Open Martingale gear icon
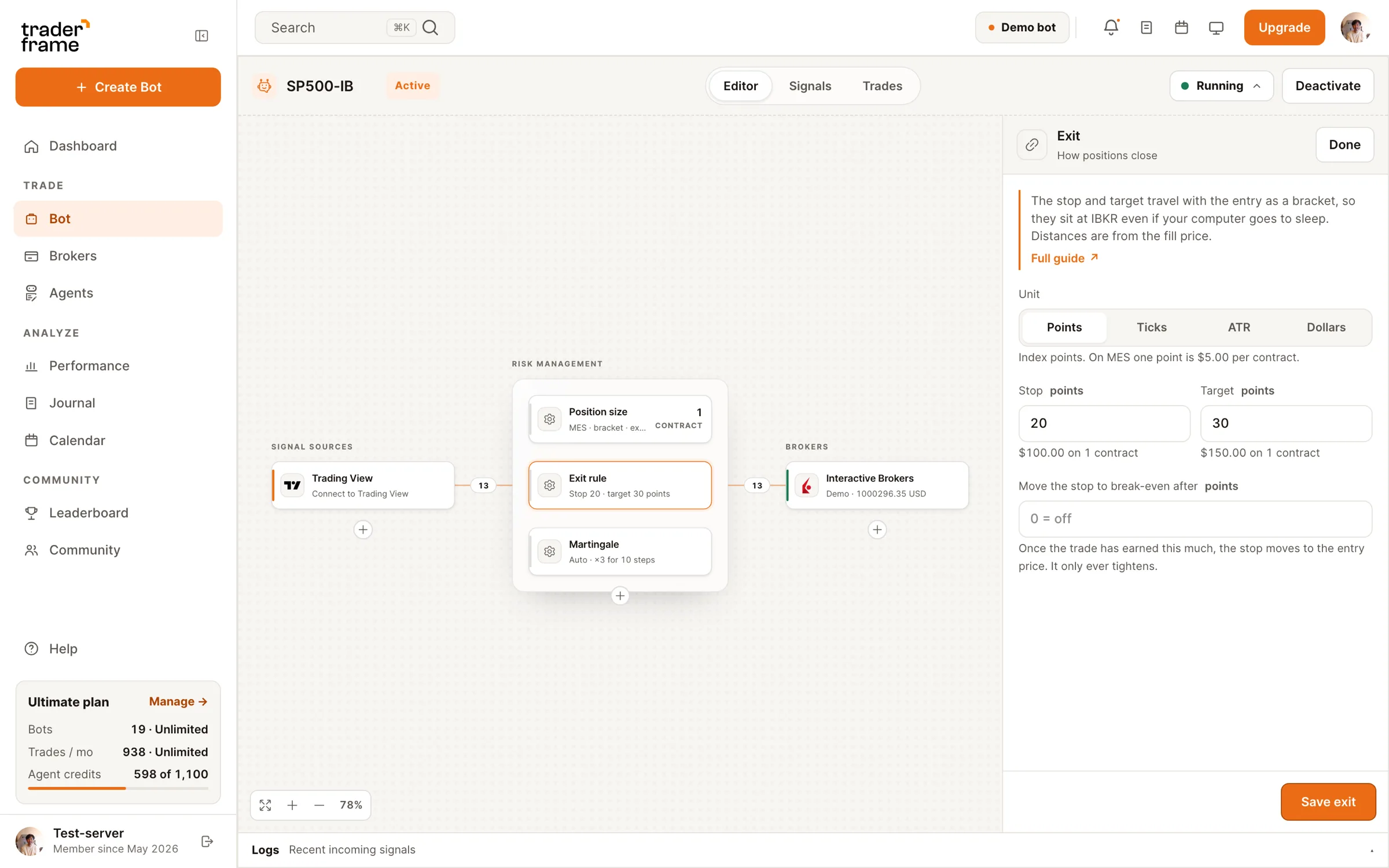Image resolution: width=1389 pixels, height=868 pixels. pyautogui.click(x=550, y=551)
